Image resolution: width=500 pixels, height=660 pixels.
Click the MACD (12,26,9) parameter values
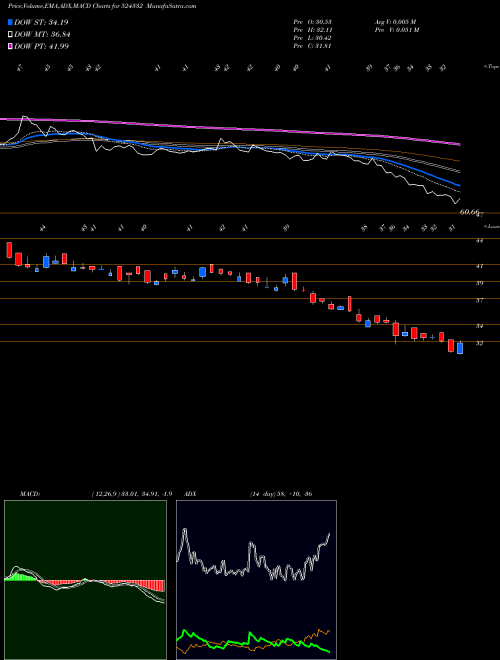coord(131,494)
